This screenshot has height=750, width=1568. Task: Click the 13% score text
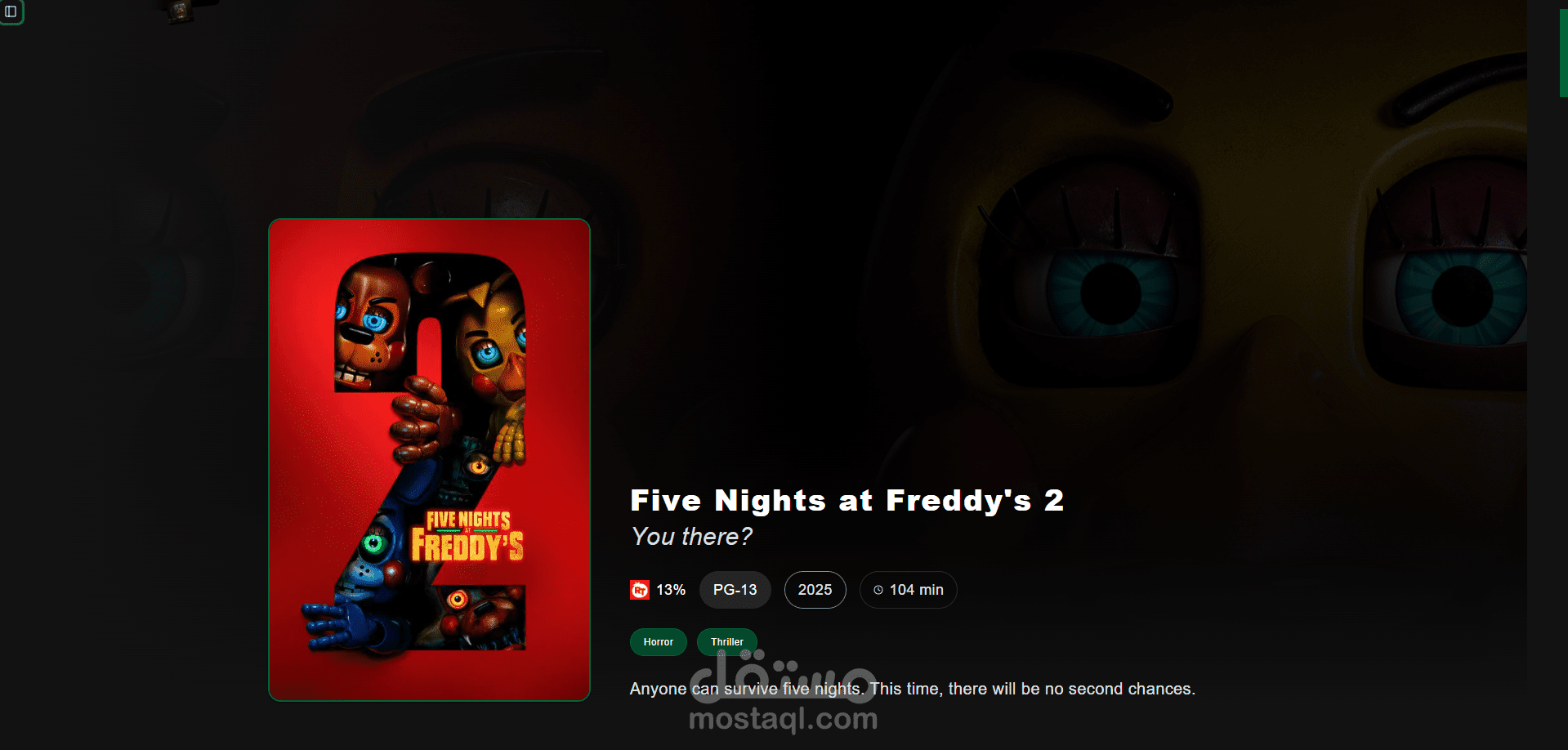pyautogui.click(x=671, y=590)
